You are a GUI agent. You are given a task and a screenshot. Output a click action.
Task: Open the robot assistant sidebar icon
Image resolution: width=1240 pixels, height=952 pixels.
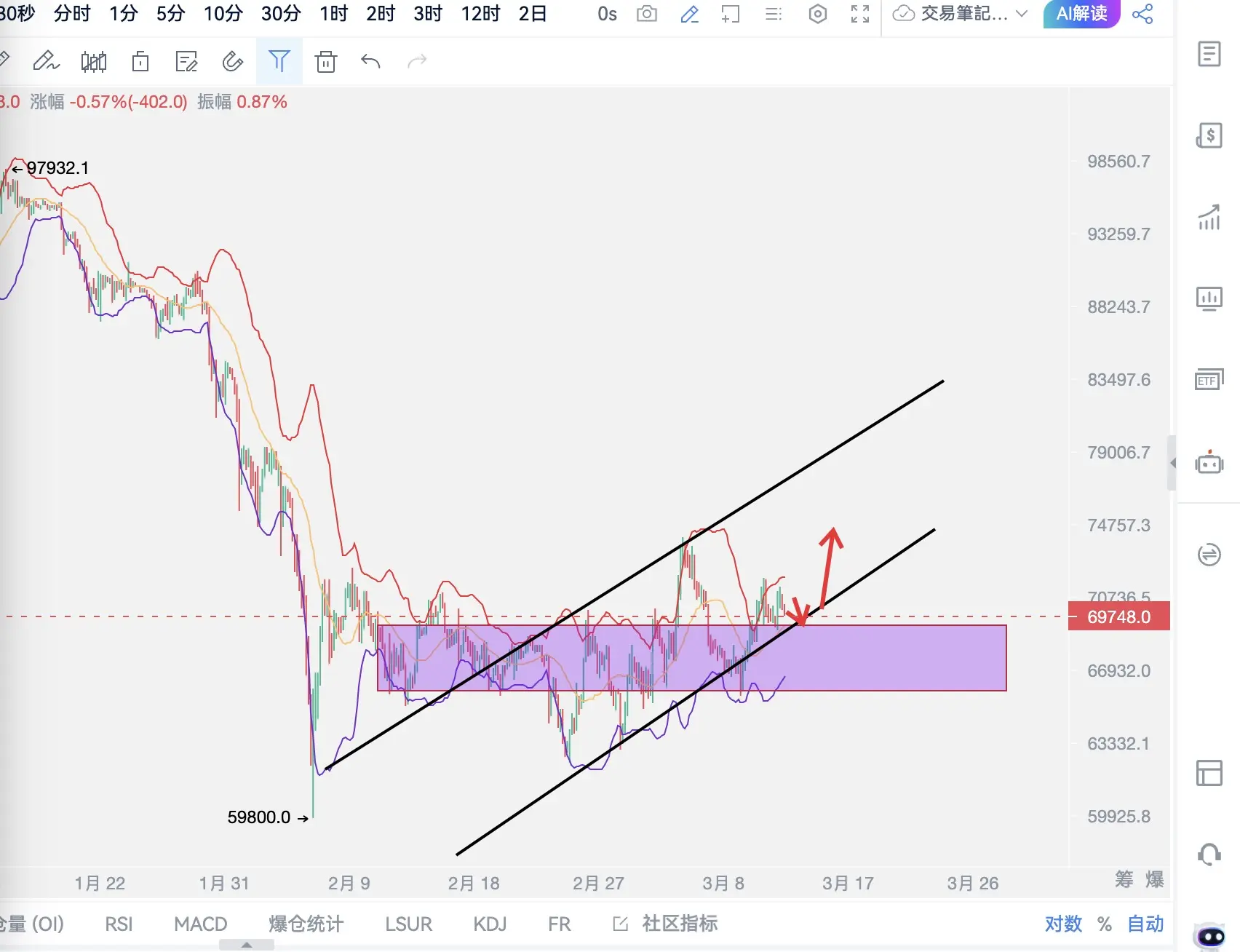[x=1209, y=462]
